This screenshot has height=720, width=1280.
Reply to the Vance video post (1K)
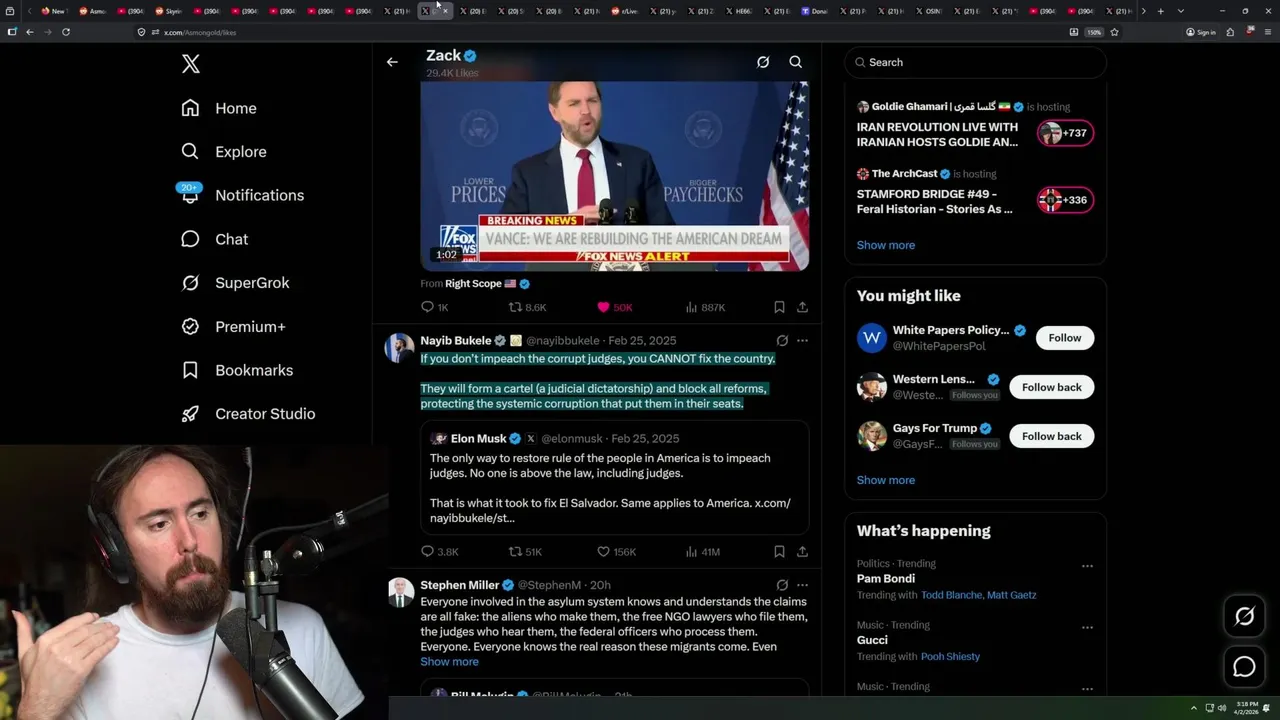434,307
